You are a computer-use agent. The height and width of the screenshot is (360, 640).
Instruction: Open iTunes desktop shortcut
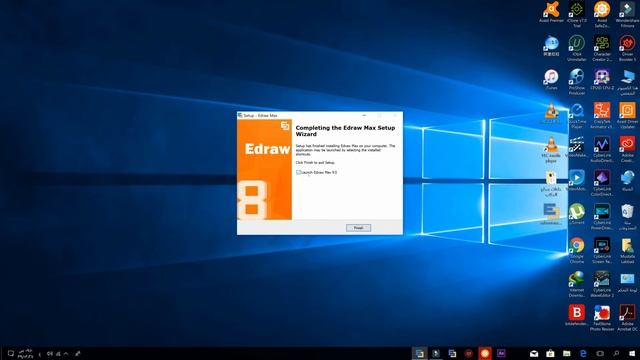tap(551, 80)
